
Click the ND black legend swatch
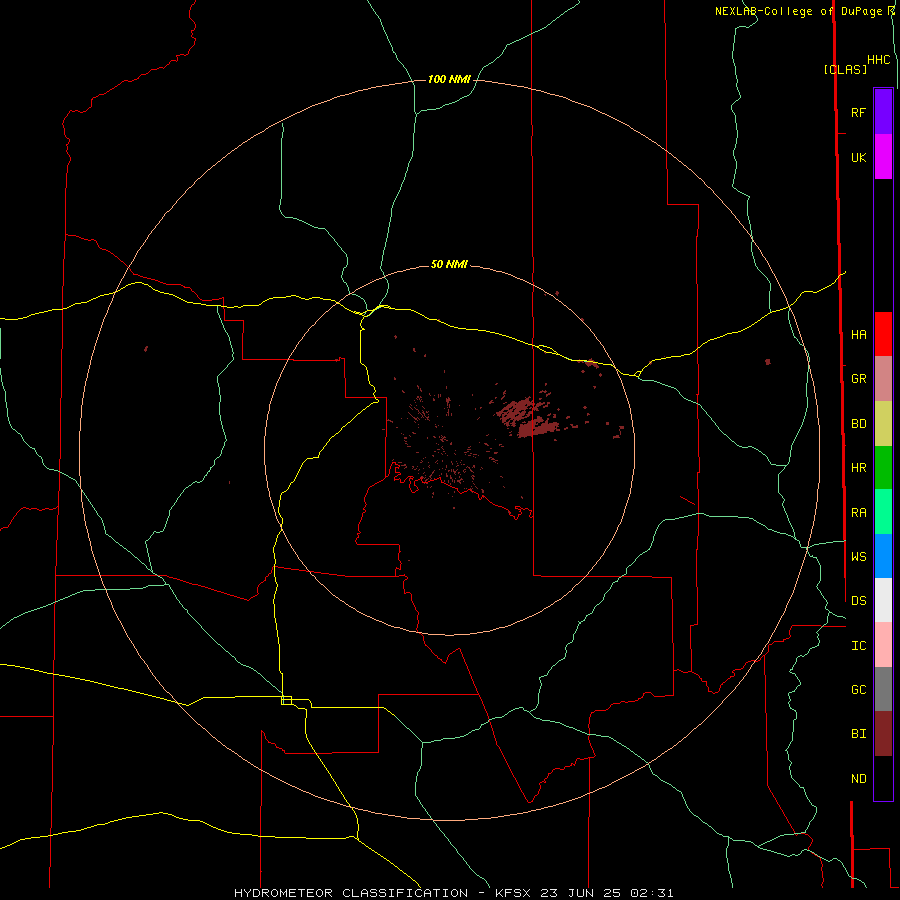click(x=883, y=778)
